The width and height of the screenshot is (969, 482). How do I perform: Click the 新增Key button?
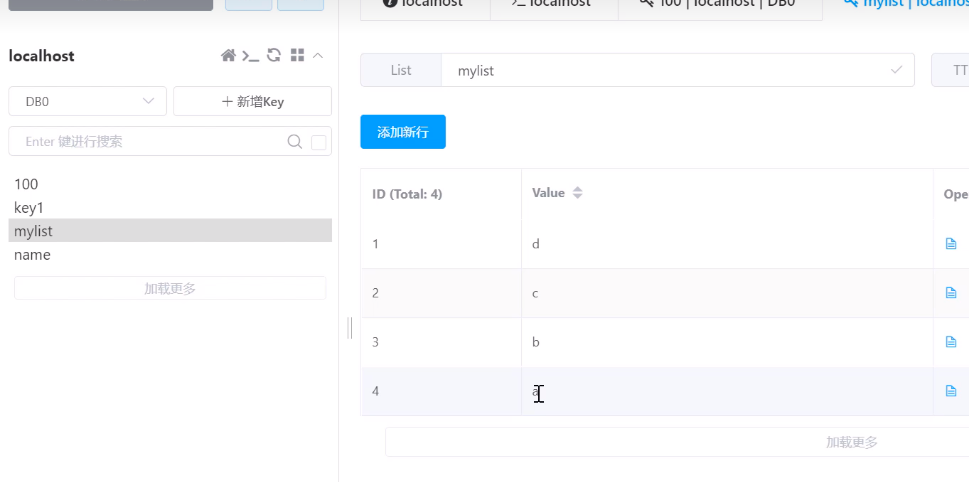tap(252, 101)
